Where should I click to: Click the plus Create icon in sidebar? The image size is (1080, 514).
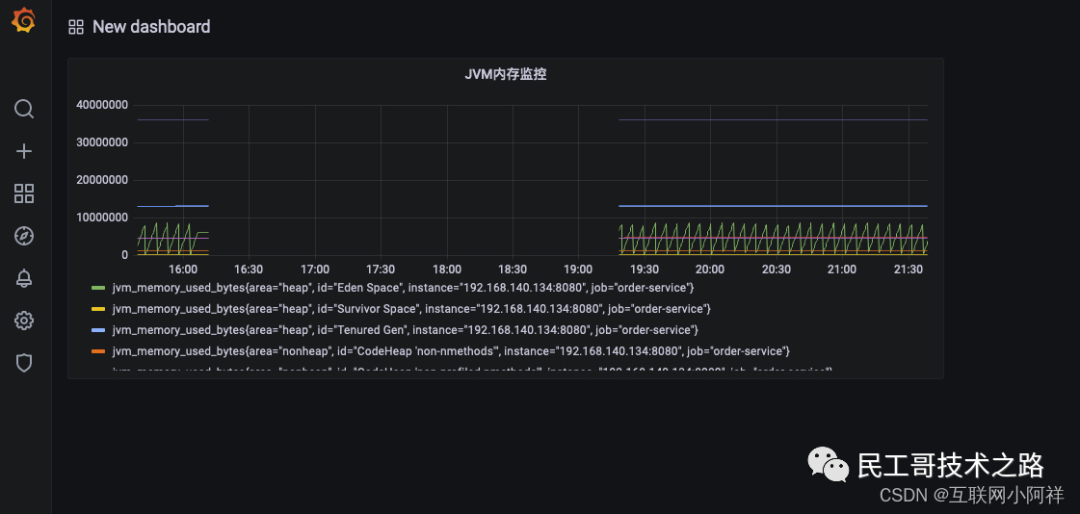click(24, 152)
